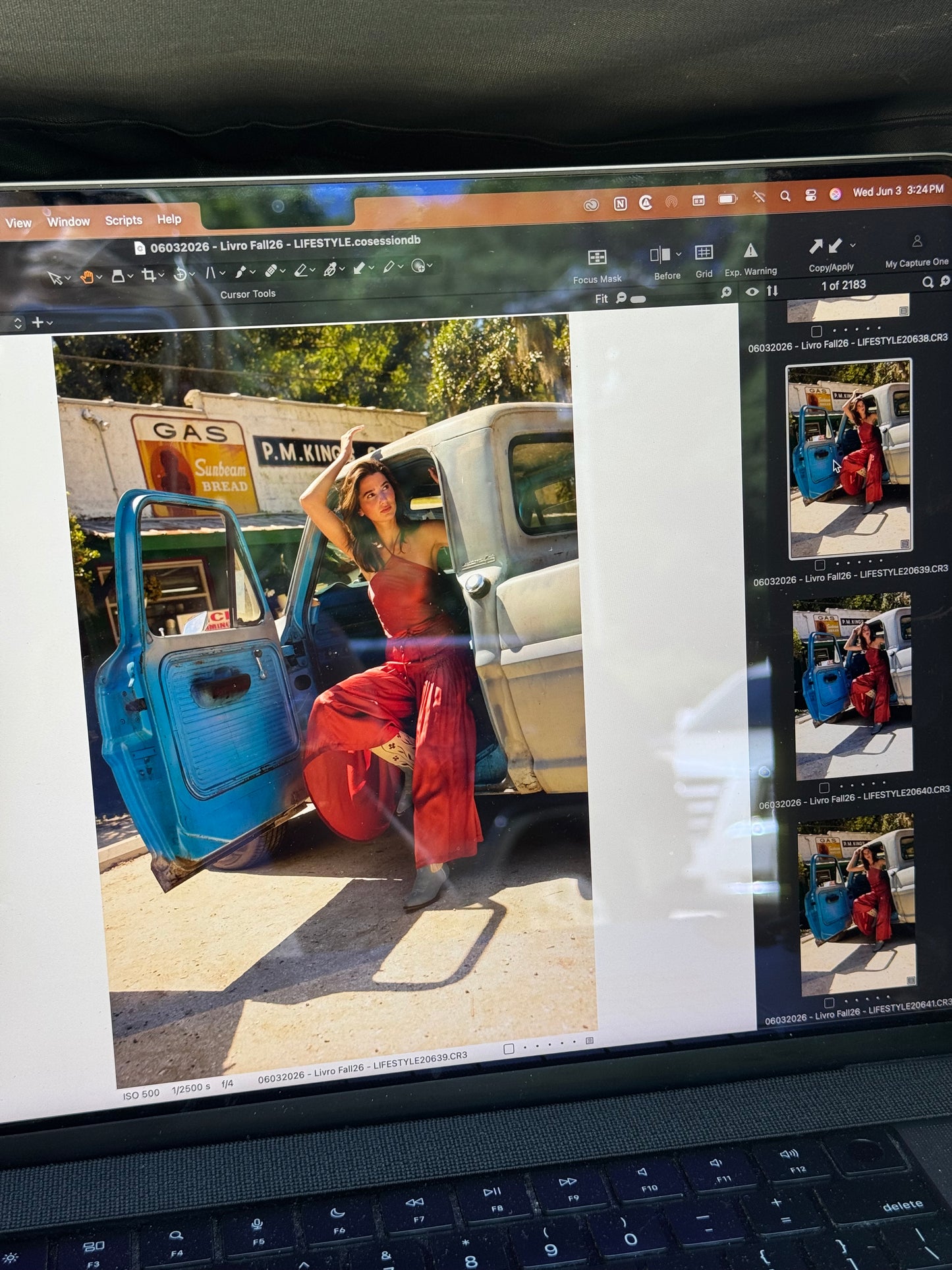The image size is (952, 1270).
Task: Select the Pan hand cursor tool
Action: (86, 277)
